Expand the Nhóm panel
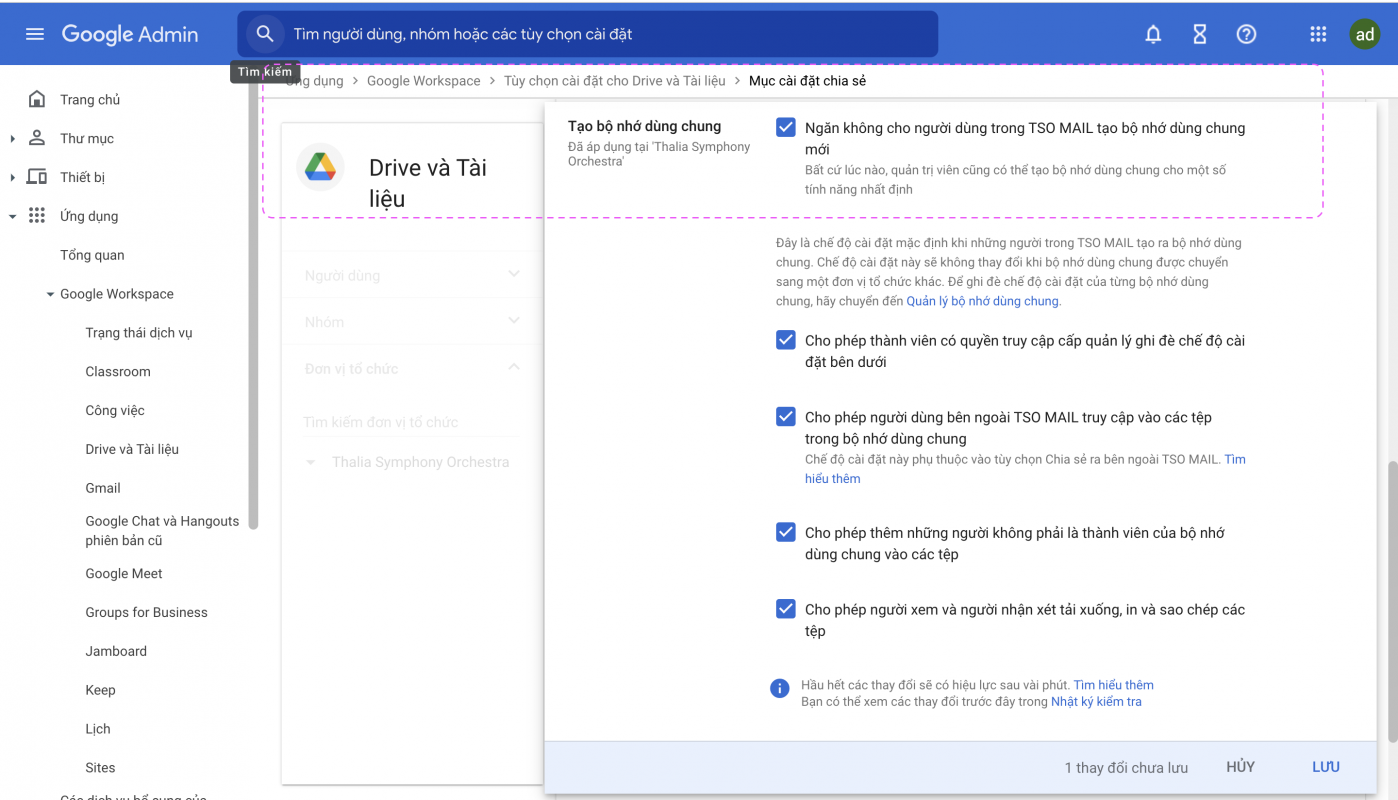Viewport: 1398px width, 800px height. coord(514,321)
